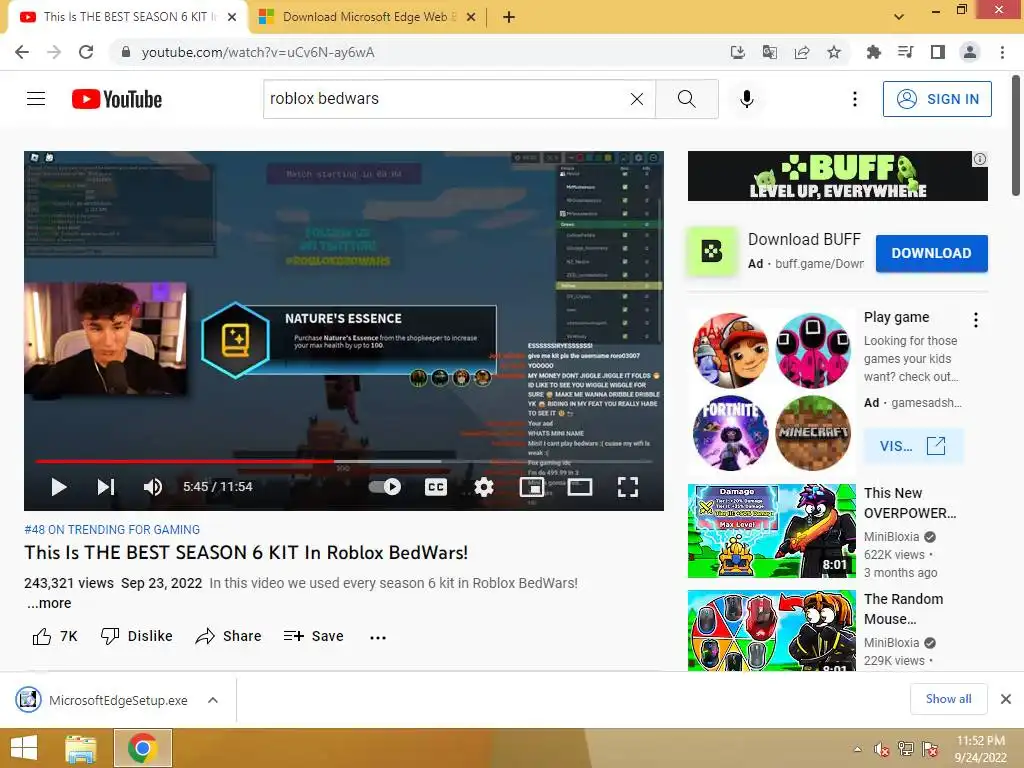Viewport: 1024px width, 768px height.
Task: Open Chrome extensions puzzle icon
Action: point(873,52)
